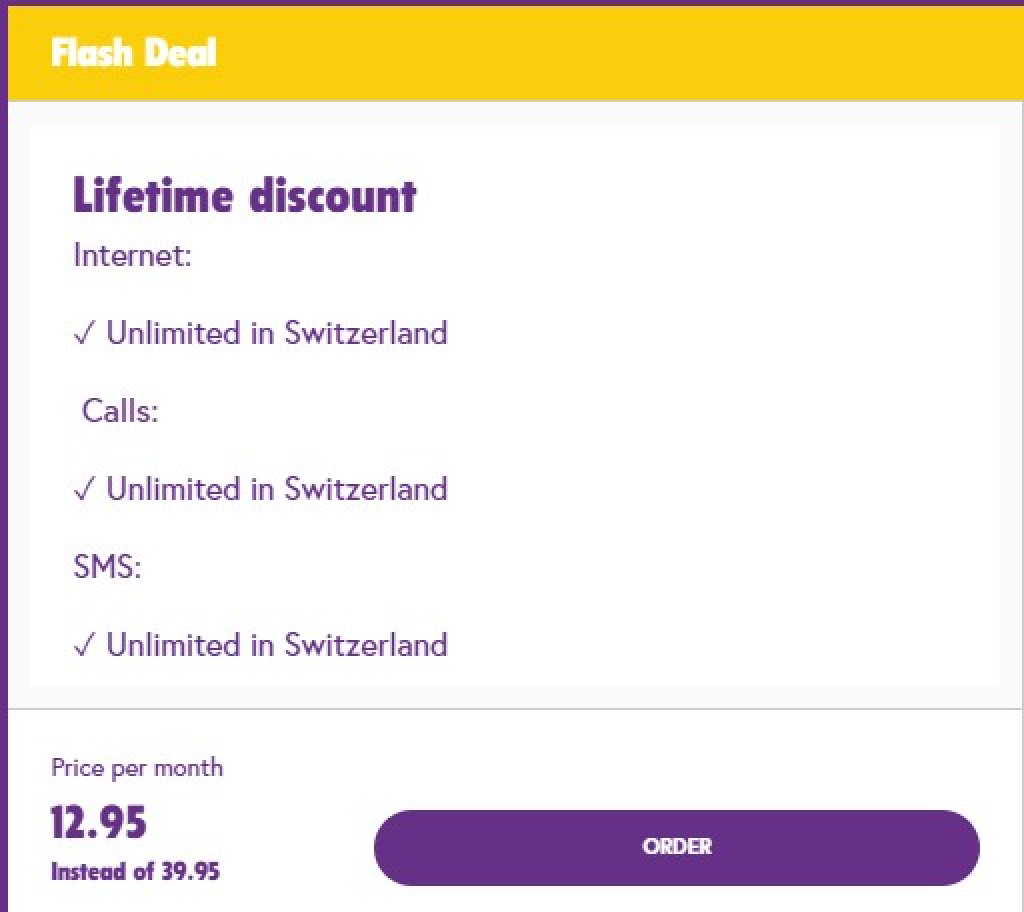Image resolution: width=1024 pixels, height=912 pixels.
Task: Click the Price per month label
Action: point(137,768)
